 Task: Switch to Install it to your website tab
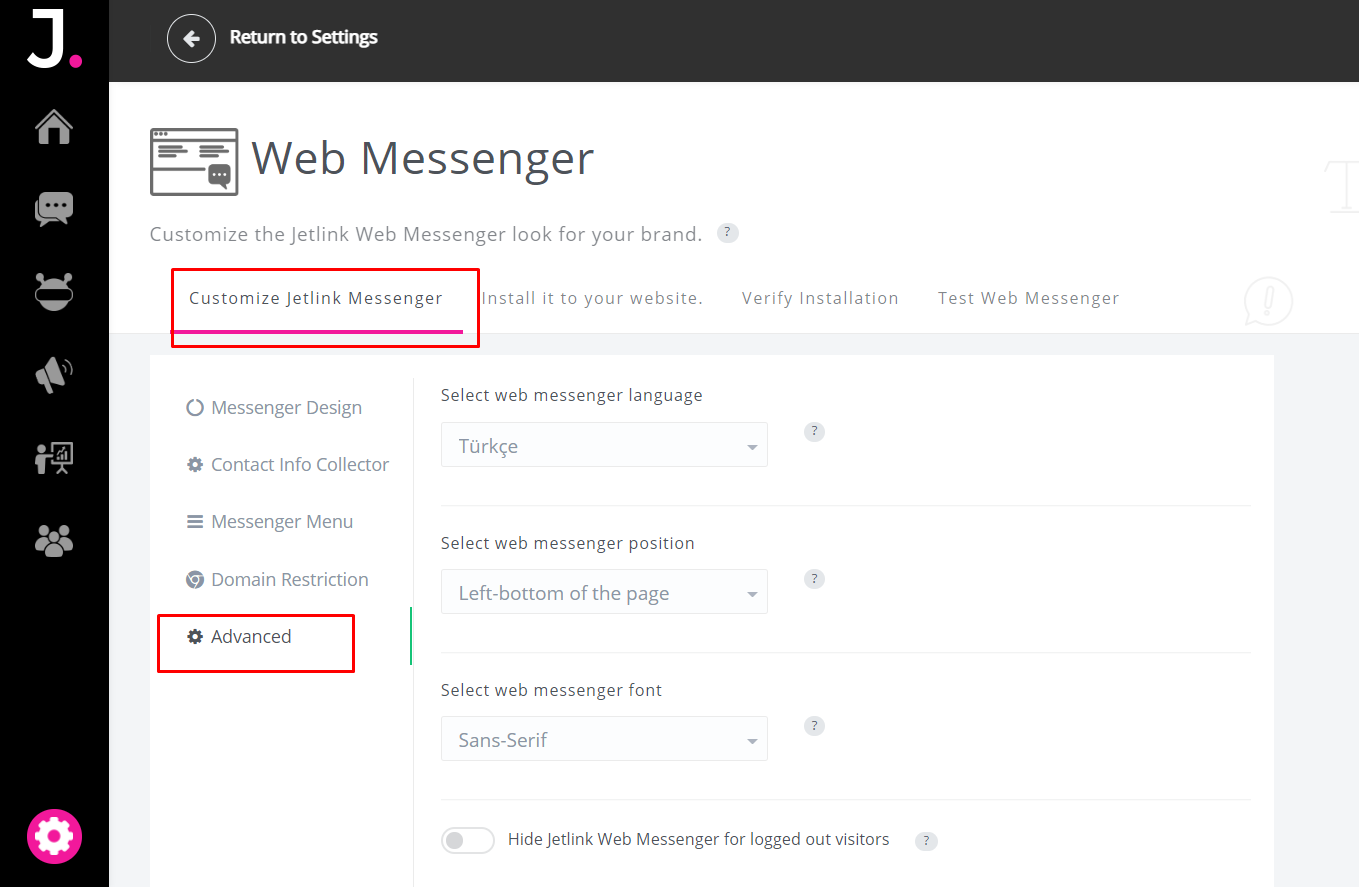point(592,298)
